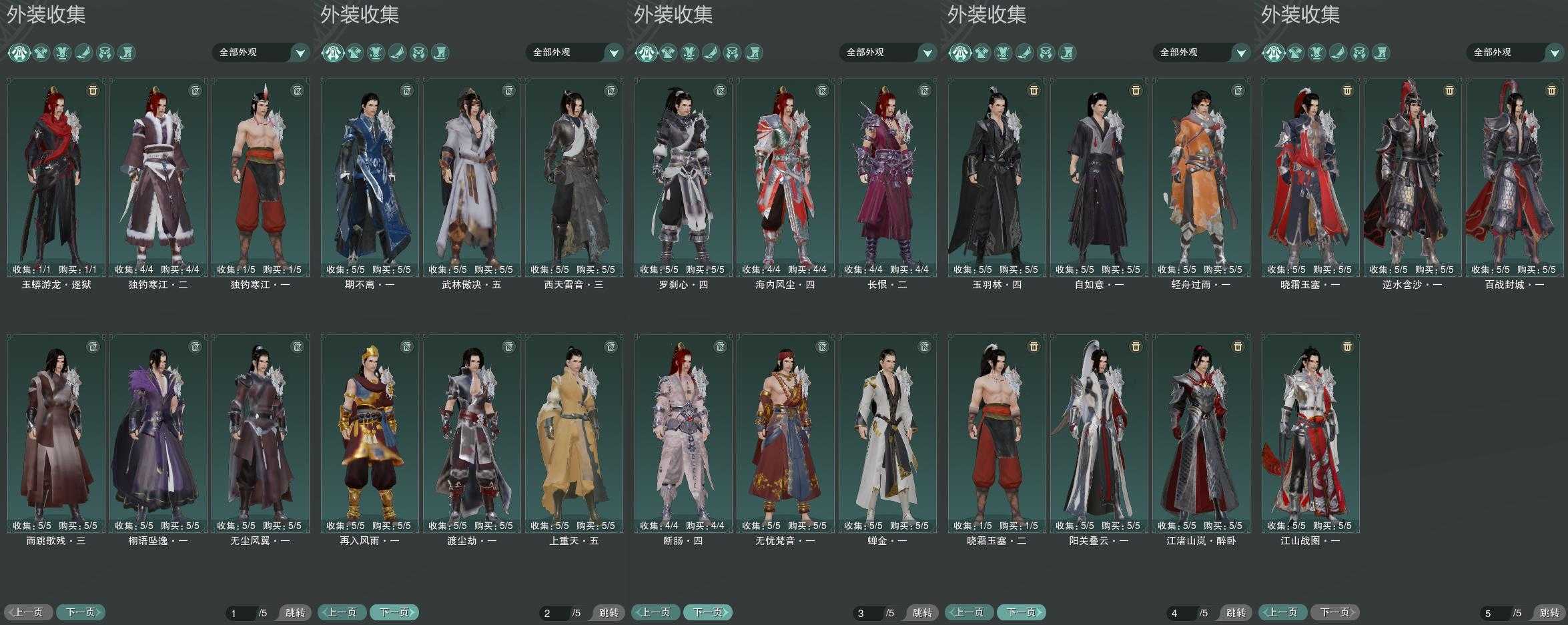Expand 全部外观 dropdown arrow in page 4 panel
This screenshot has height=625, width=1568.
click(x=1241, y=52)
